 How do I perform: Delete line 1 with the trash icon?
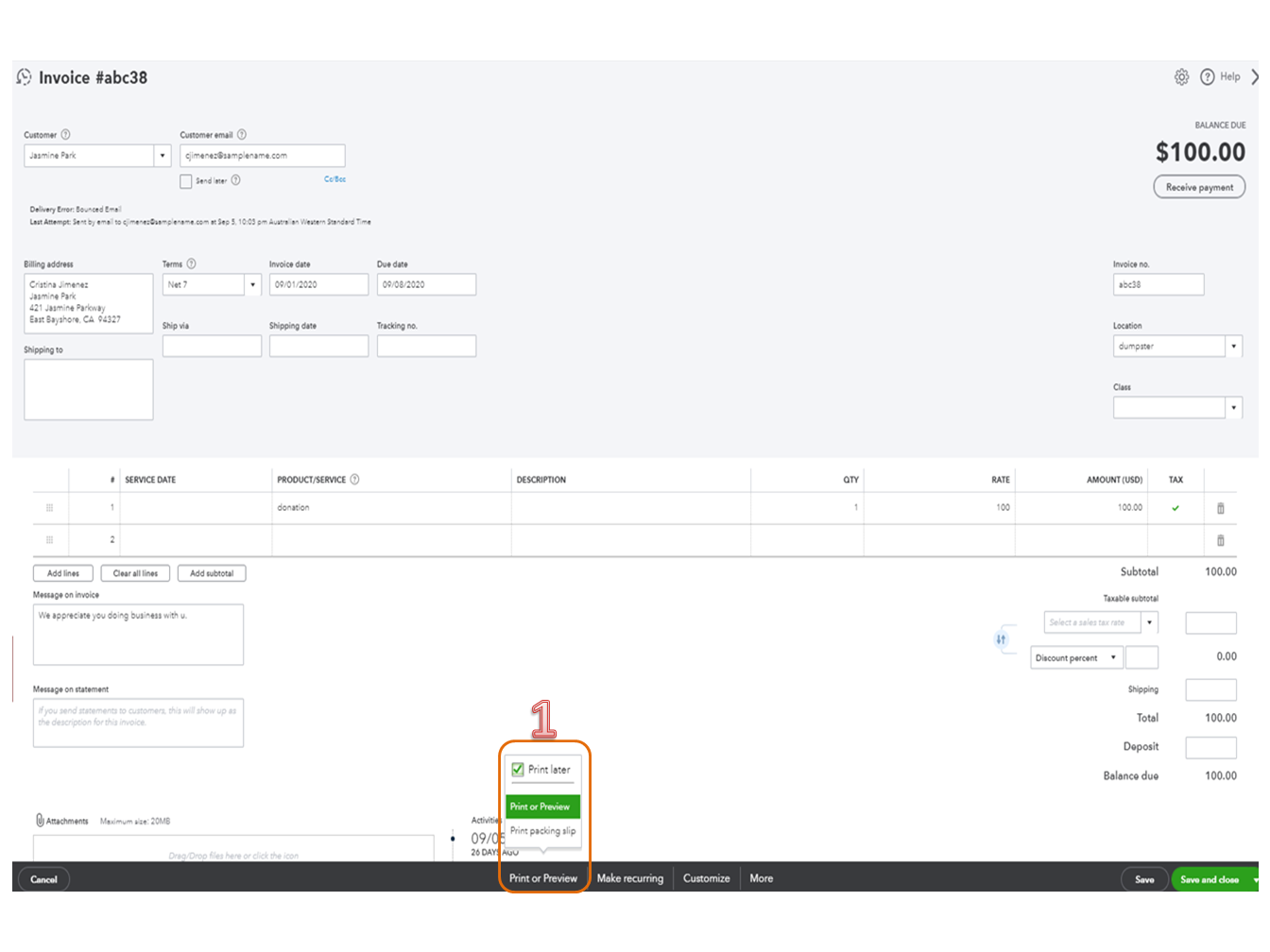click(1220, 507)
